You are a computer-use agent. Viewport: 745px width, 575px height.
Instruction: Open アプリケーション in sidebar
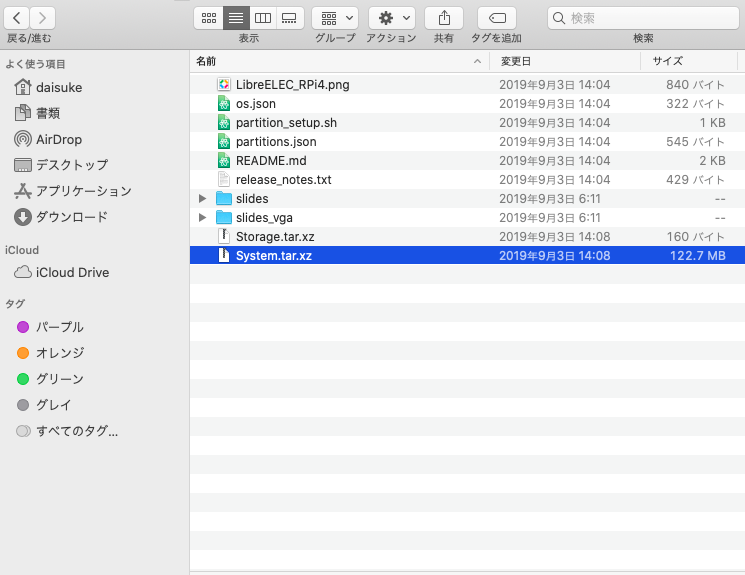tap(73, 191)
